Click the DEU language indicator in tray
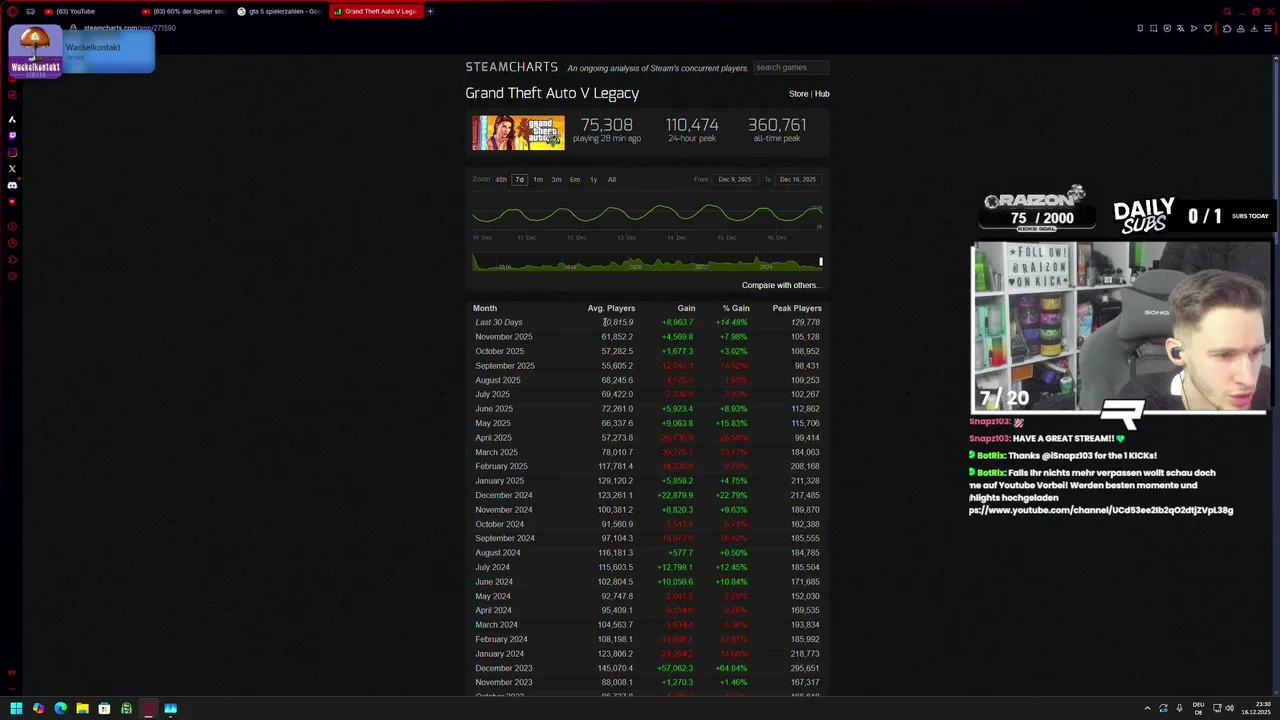 click(1198, 708)
